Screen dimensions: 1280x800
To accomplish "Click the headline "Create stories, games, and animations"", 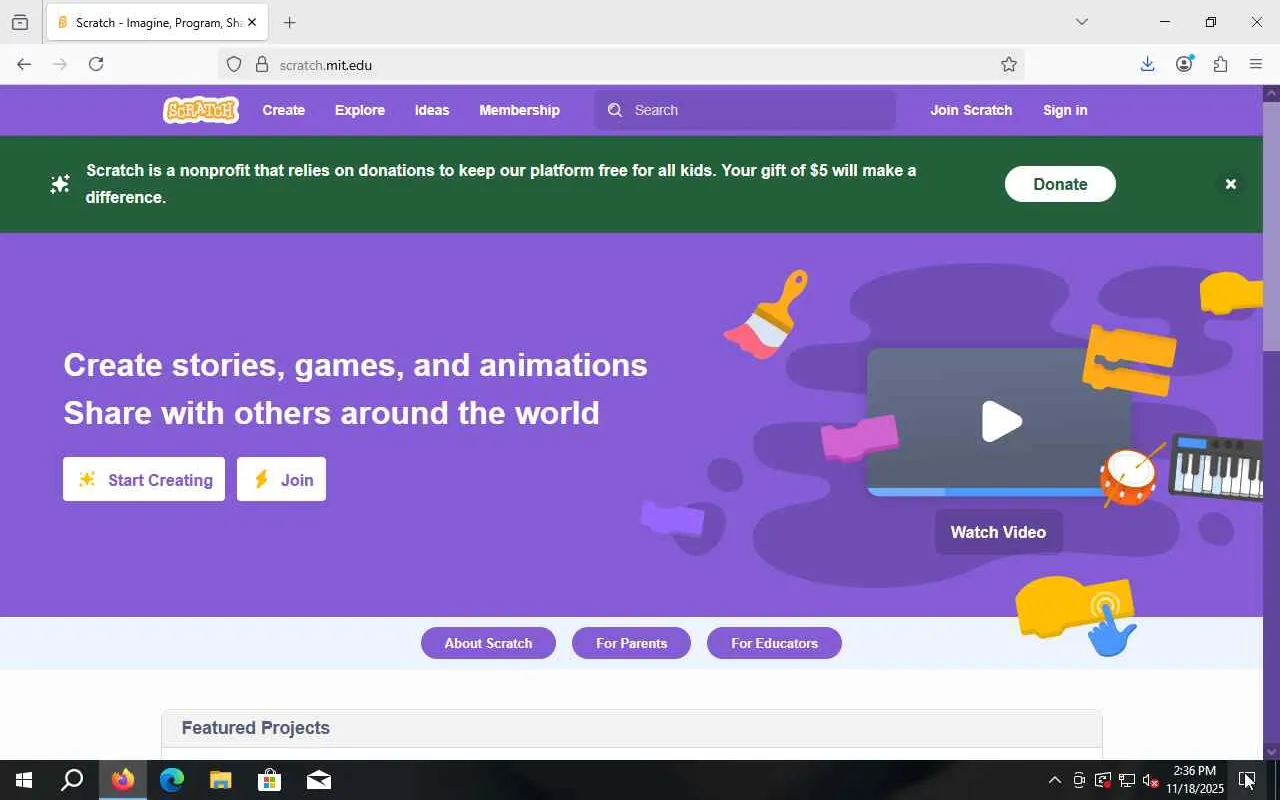I will (355, 365).
